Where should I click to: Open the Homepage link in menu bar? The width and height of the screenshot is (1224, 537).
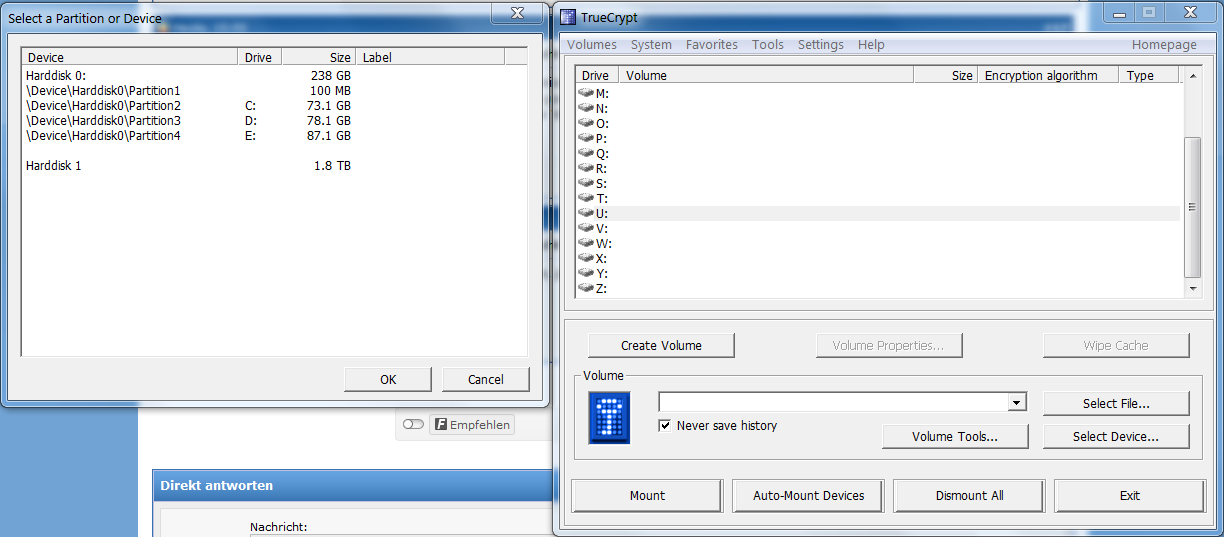pos(1164,44)
